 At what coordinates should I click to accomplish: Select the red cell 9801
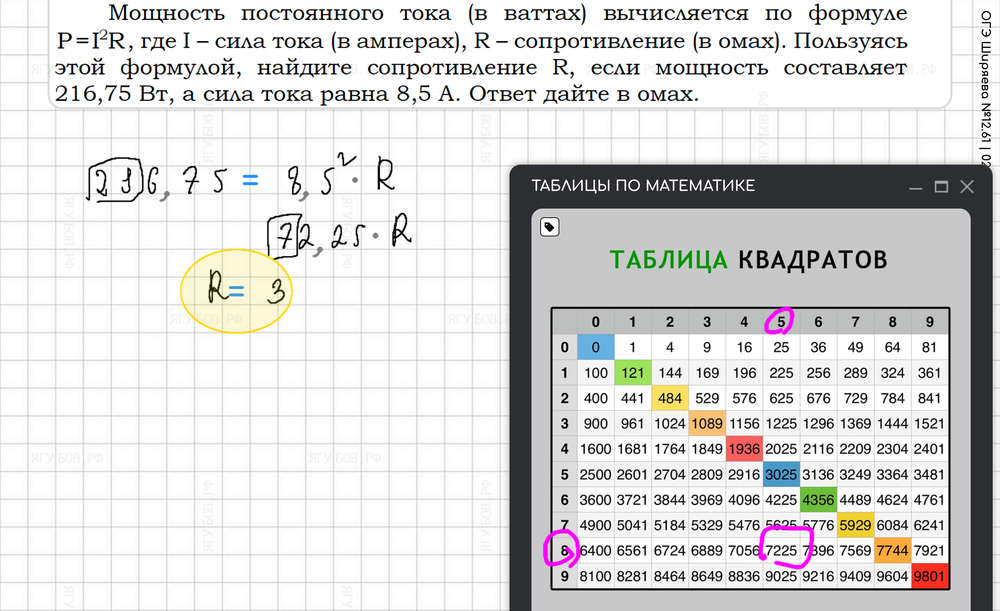click(931, 577)
